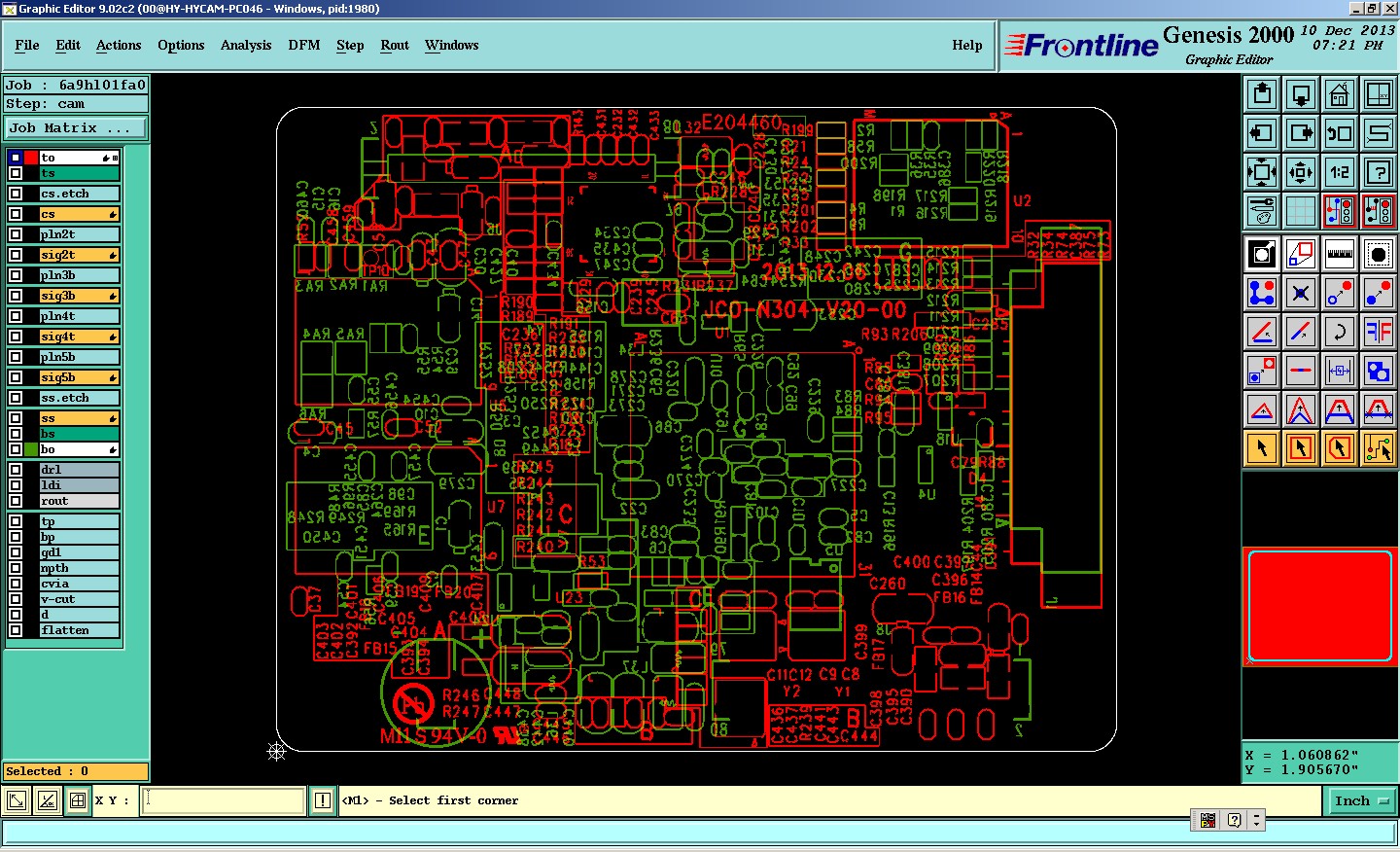Open the Step menu
Image resolution: width=1400 pixels, height=852 pixels.
pos(350,45)
